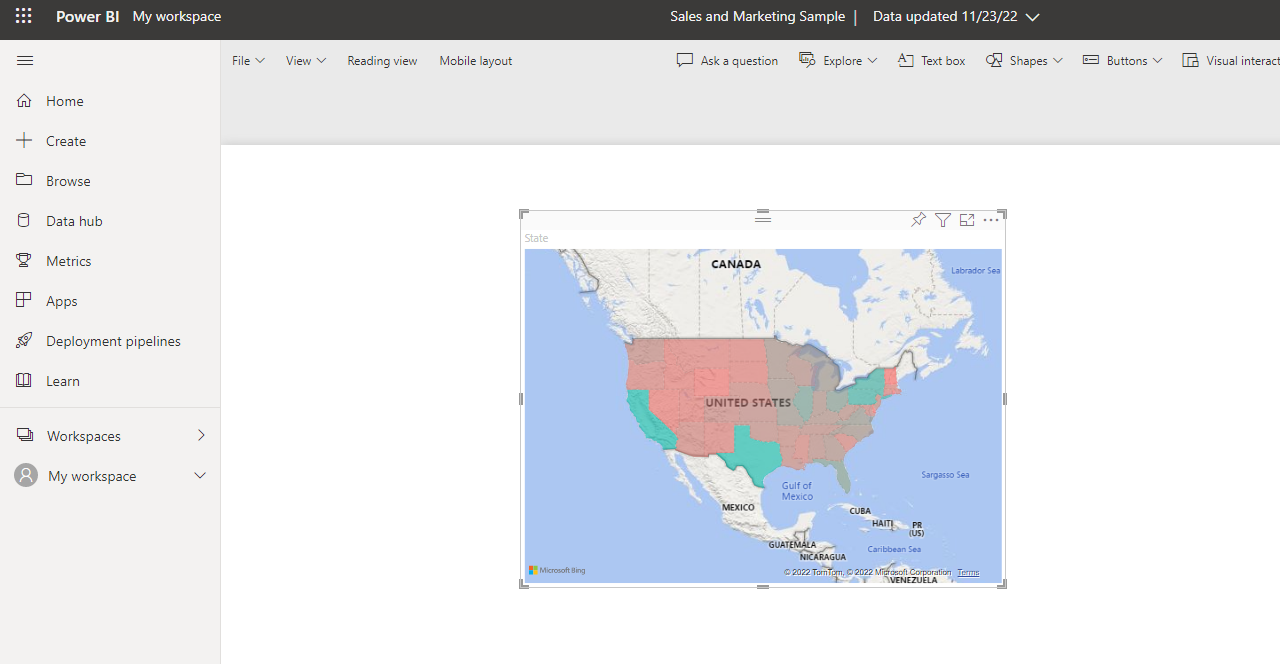Click the Sales and Marketing Sample title
The height and width of the screenshot is (664, 1280).
(x=757, y=16)
